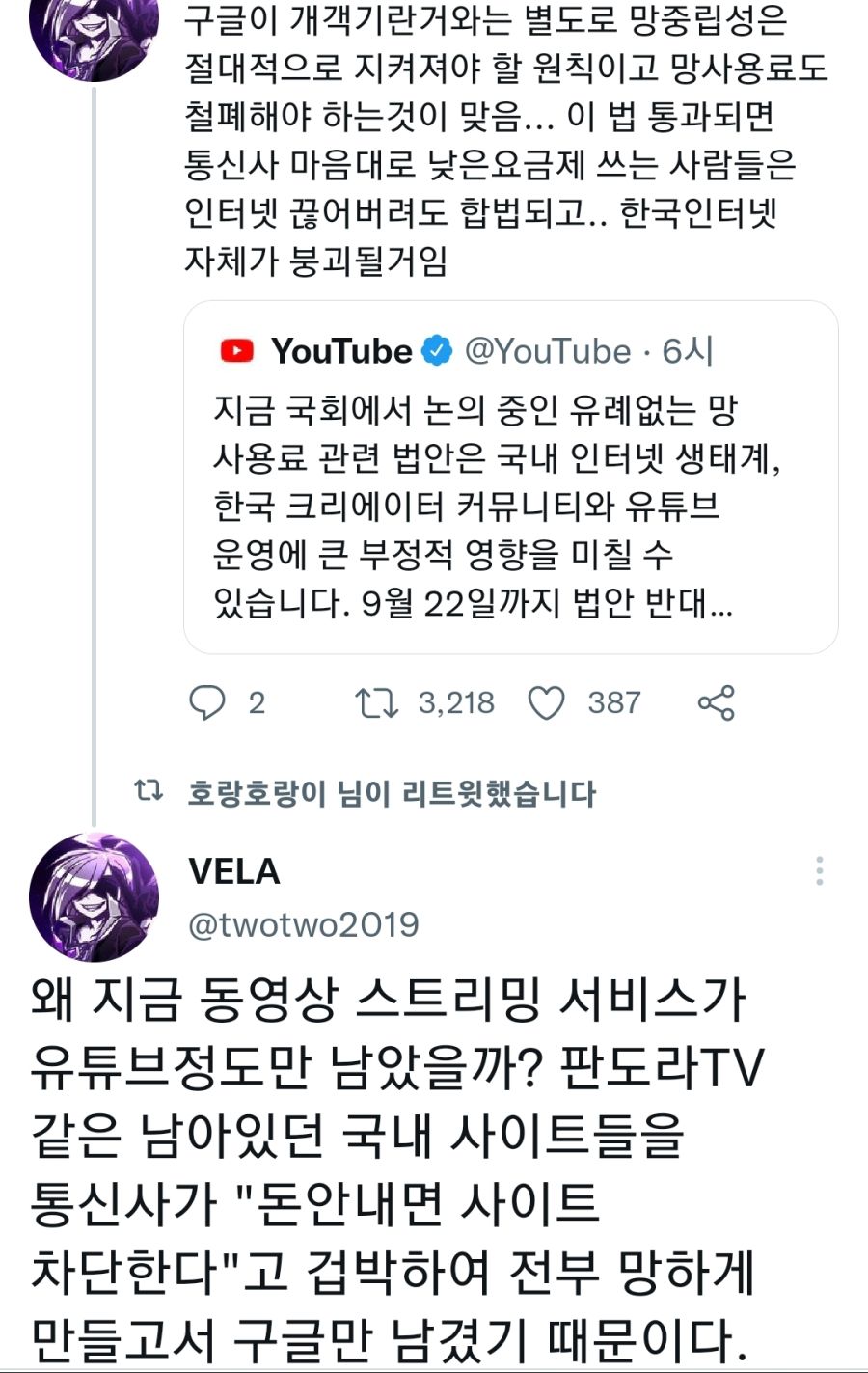
Task: Tap the reply speech bubble icon
Action: point(206,702)
